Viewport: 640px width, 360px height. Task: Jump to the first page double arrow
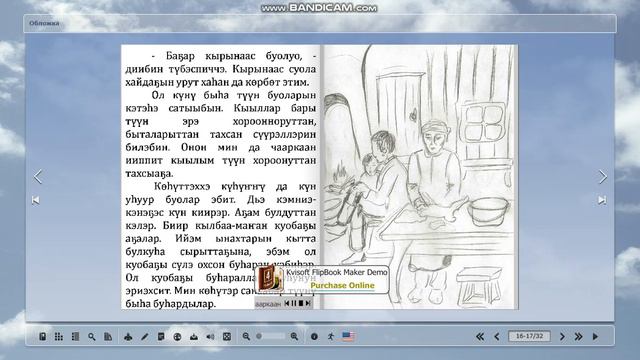(x=480, y=336)
